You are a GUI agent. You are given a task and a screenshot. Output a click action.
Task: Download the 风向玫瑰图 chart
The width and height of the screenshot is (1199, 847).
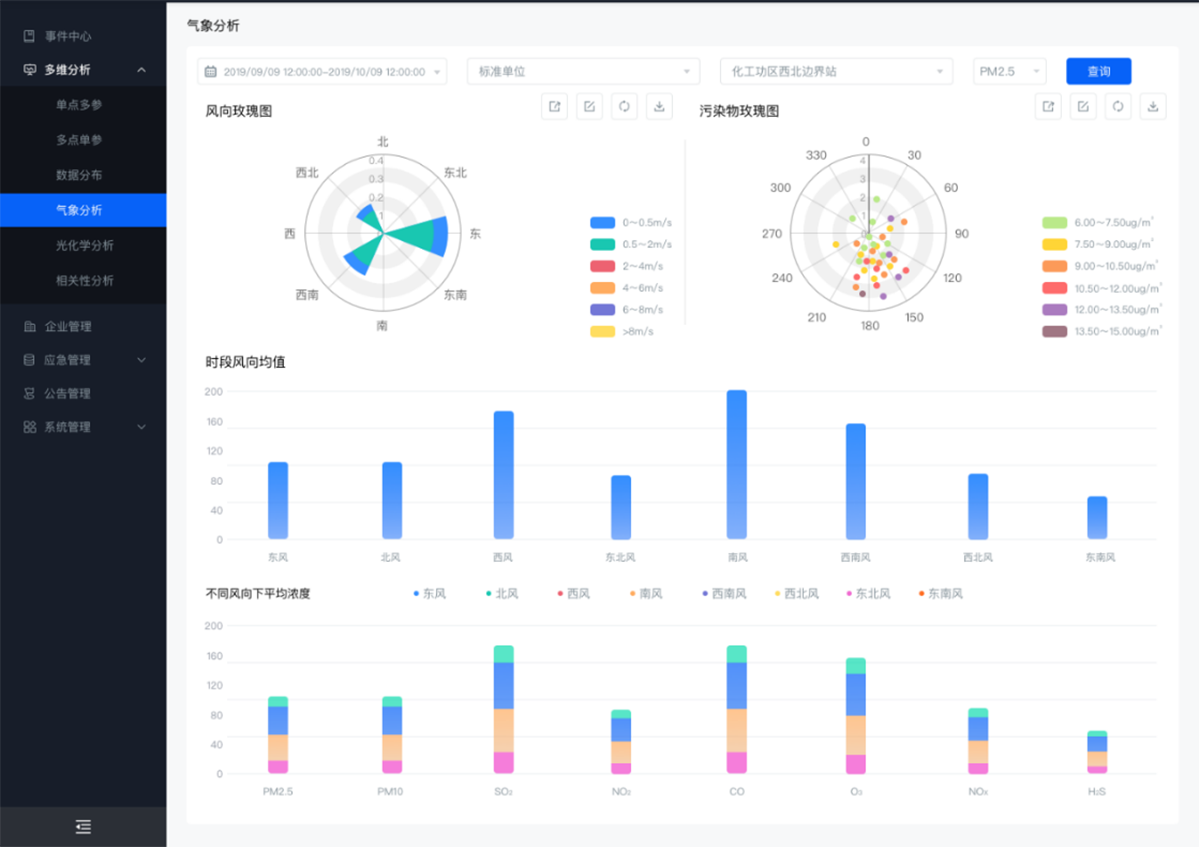(659, 107)
